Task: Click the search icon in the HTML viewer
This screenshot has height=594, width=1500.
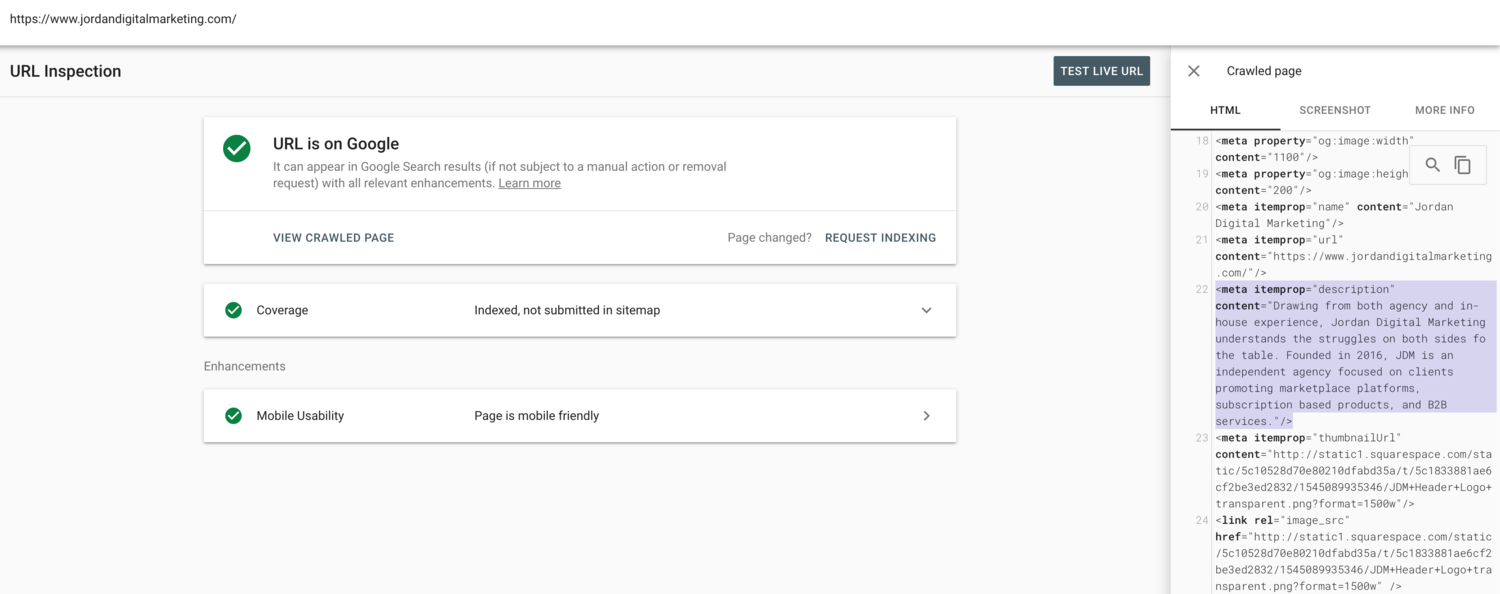Action: pos(1432,163)
